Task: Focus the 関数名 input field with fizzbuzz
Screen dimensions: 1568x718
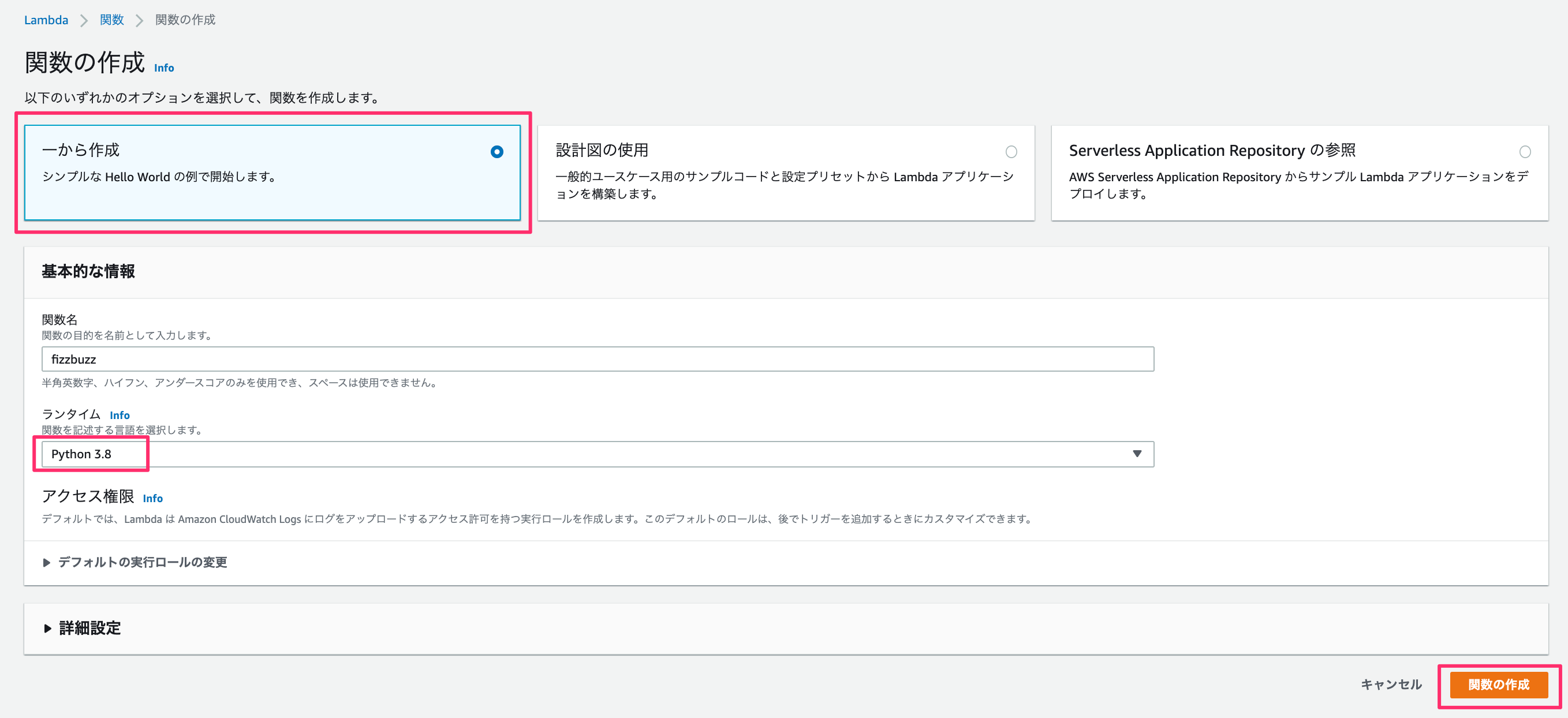Action: [597, 359]
